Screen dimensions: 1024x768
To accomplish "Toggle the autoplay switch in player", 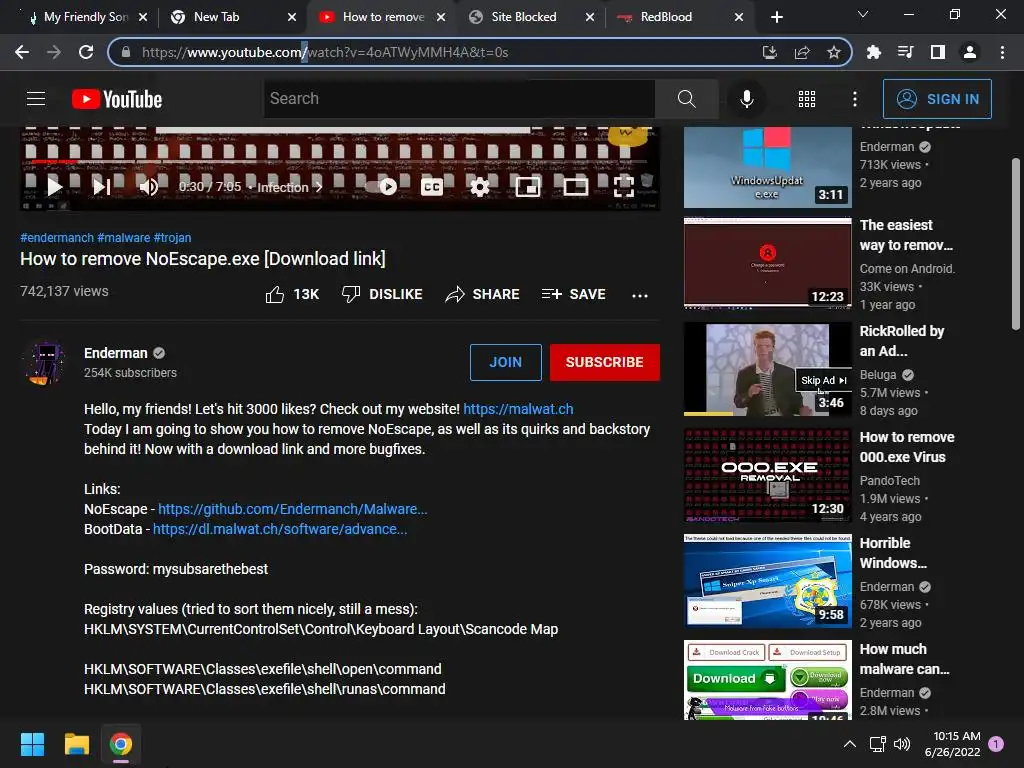I will pos(381,187).
